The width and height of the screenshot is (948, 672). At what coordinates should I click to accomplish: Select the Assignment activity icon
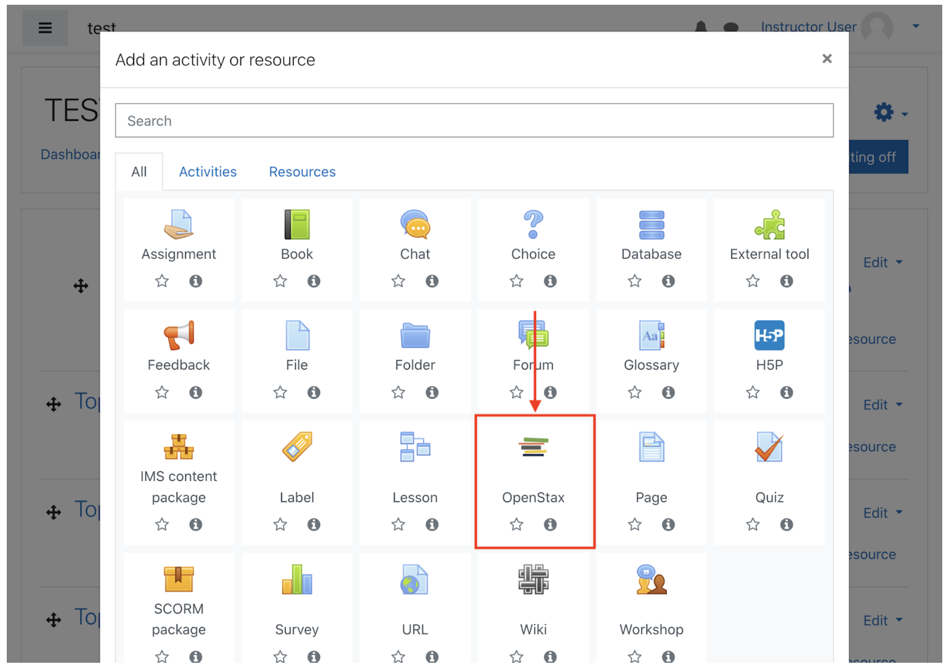(178, 225)
